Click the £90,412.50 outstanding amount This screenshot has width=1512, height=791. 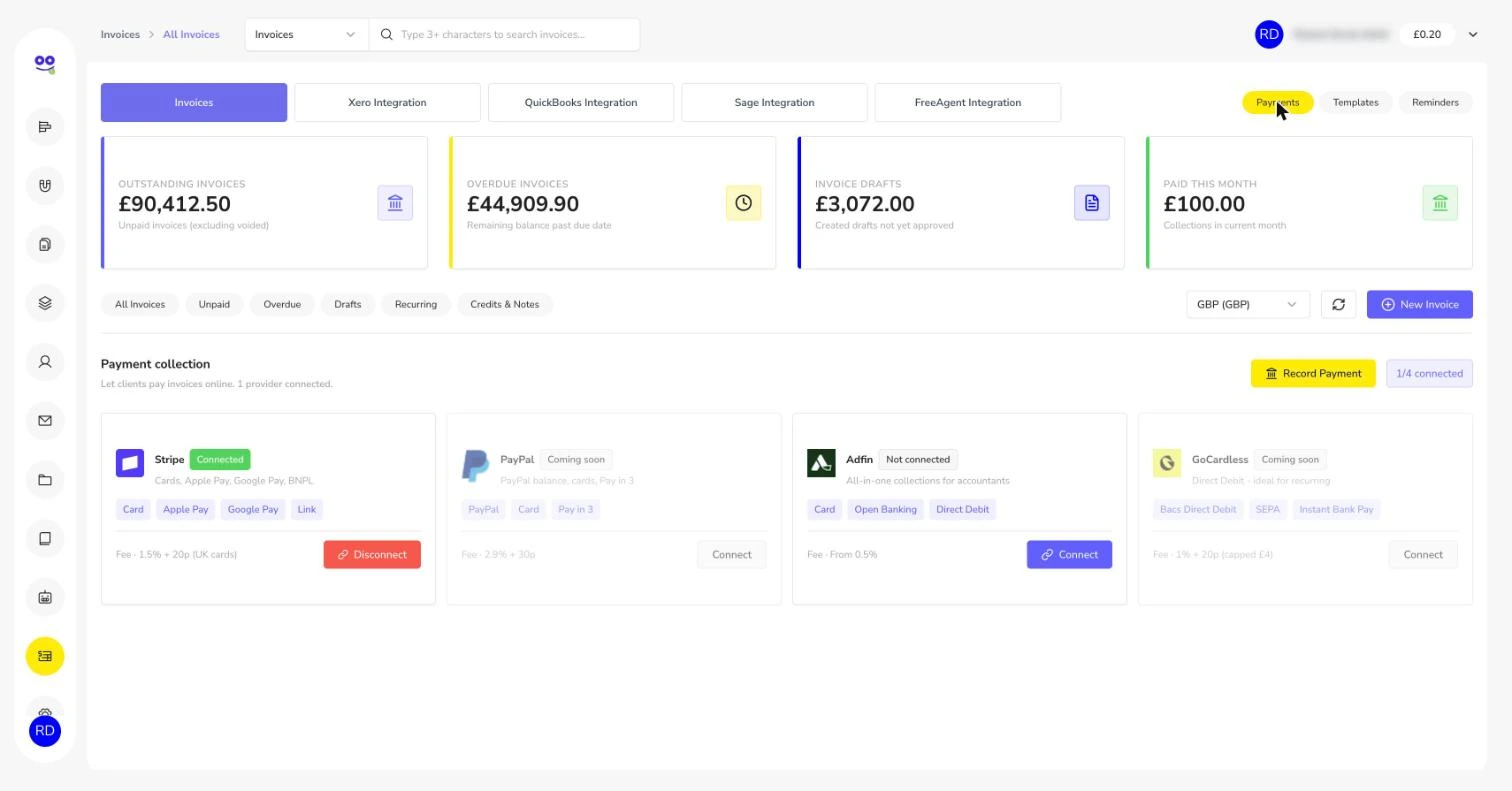coord(174,204)
